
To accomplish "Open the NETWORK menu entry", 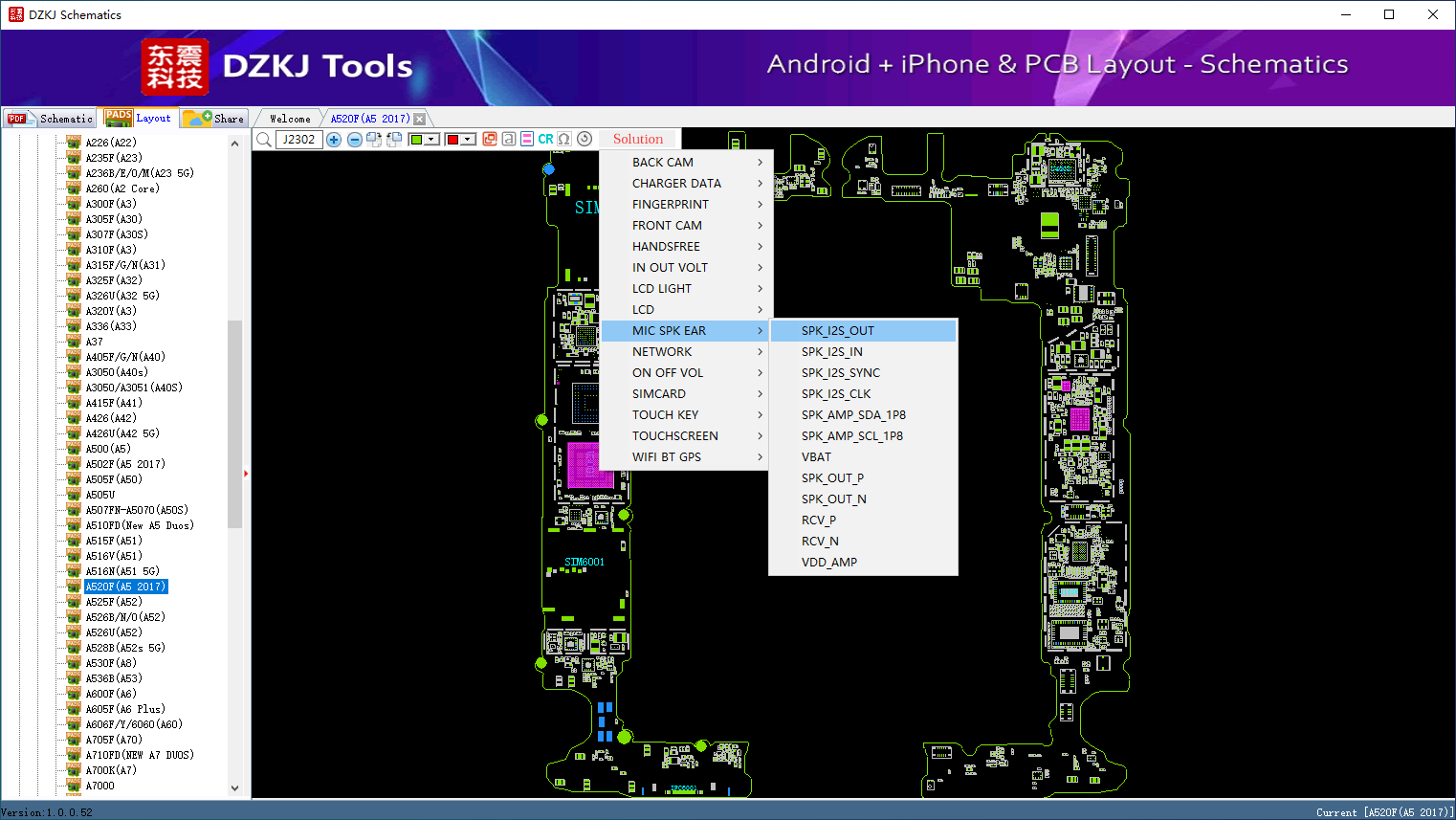I will pyautogui.click(x=687, y=352).
